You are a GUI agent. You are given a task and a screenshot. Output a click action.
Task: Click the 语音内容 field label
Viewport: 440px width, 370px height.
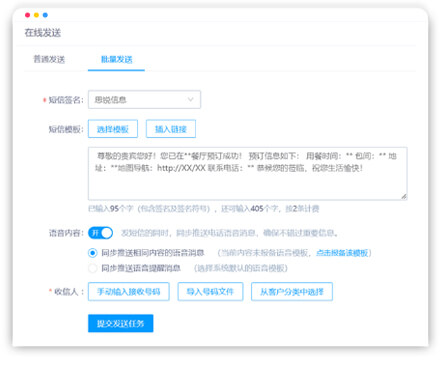(66, 233)
